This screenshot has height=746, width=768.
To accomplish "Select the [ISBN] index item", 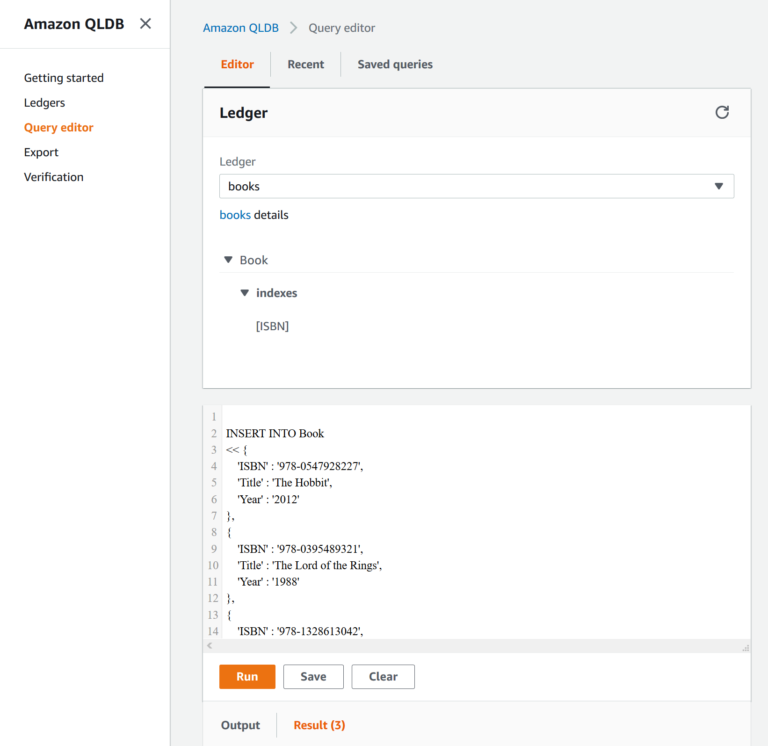I will [x=272, y=326].
